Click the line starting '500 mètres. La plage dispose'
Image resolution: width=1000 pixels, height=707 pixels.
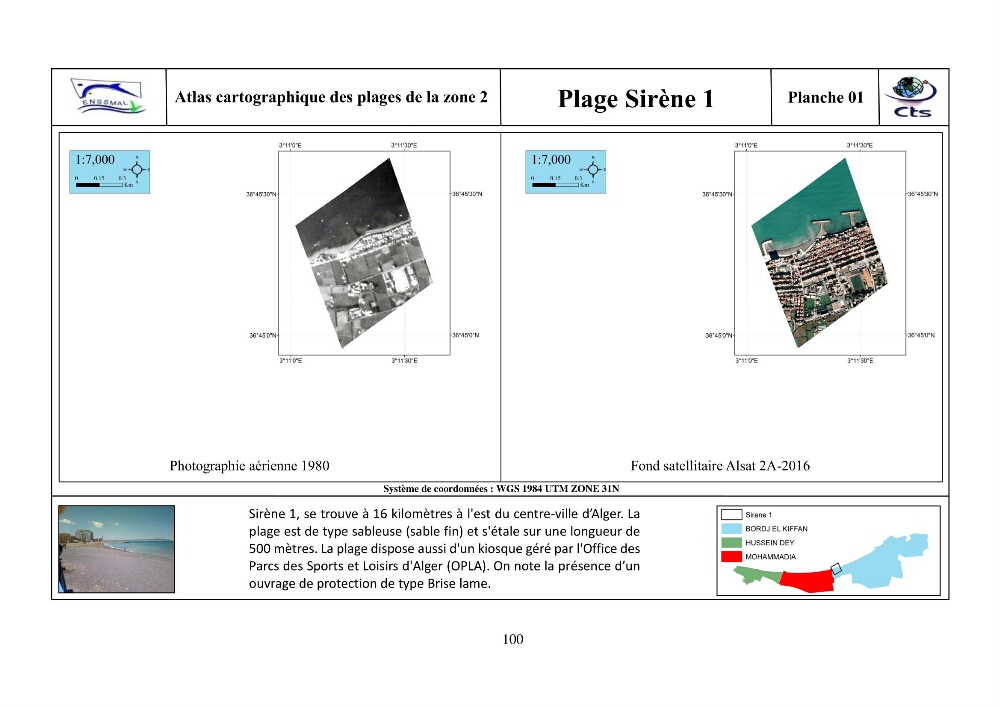[x=445, y=549]
